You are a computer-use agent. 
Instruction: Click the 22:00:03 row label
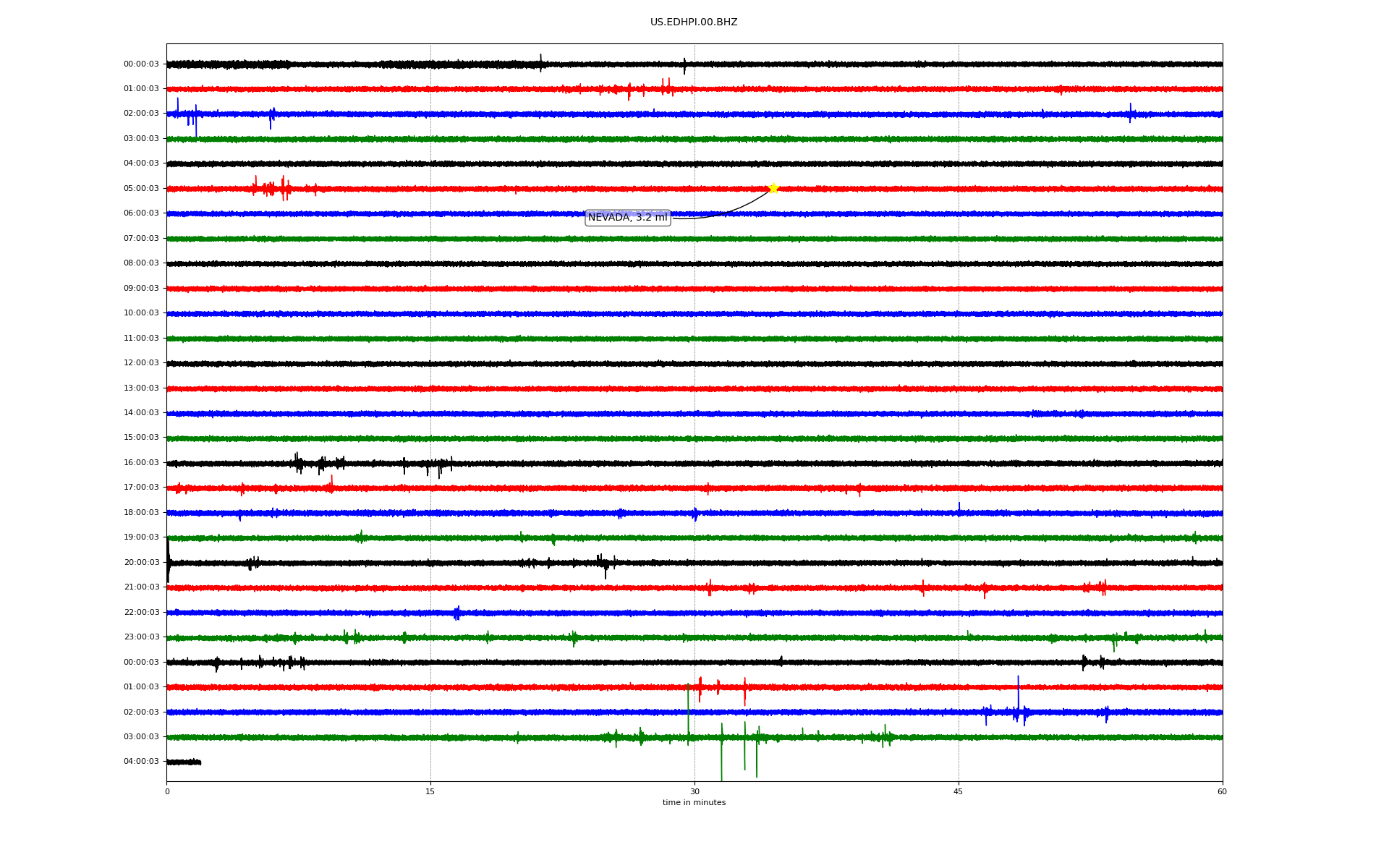pyautogui.click(x=141, y=613)
